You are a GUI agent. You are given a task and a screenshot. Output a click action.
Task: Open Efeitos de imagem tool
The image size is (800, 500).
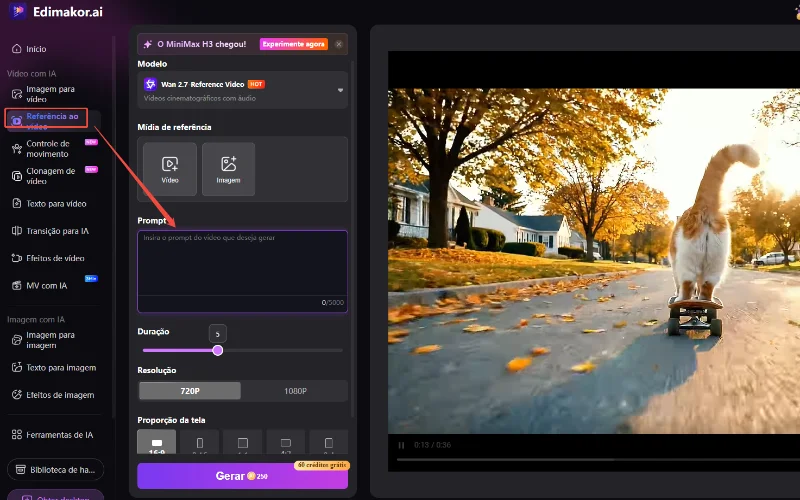(53, 395)
